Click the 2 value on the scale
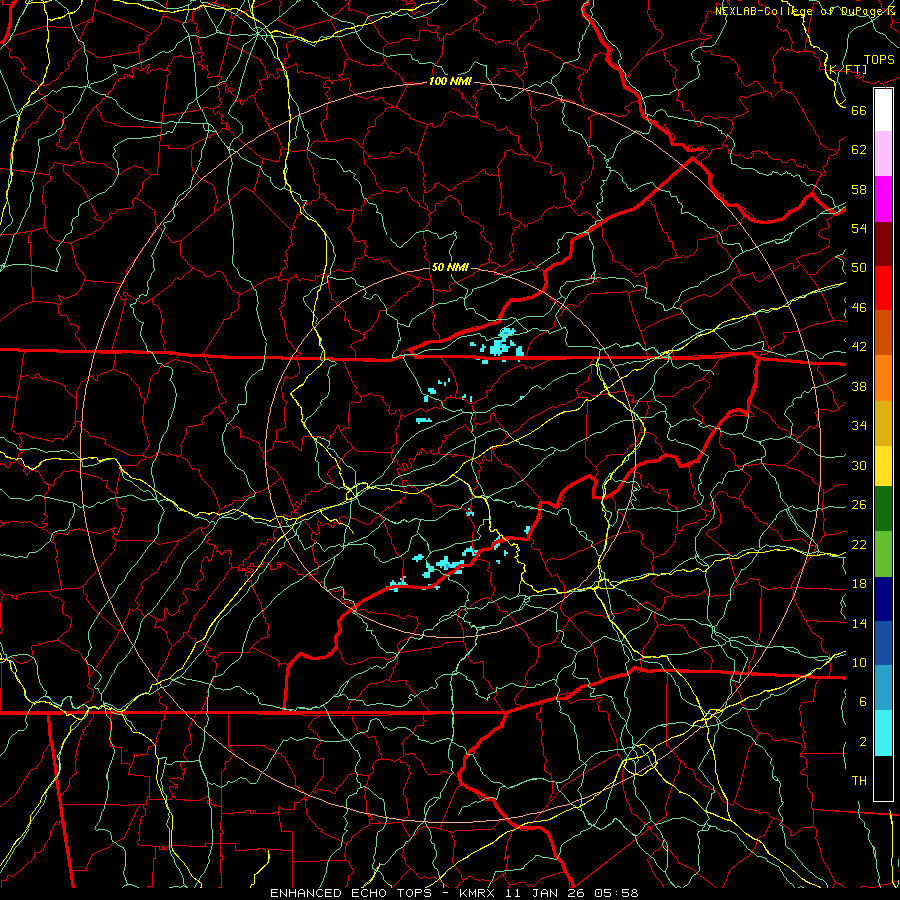900x900 pixels. coord(862,742)
